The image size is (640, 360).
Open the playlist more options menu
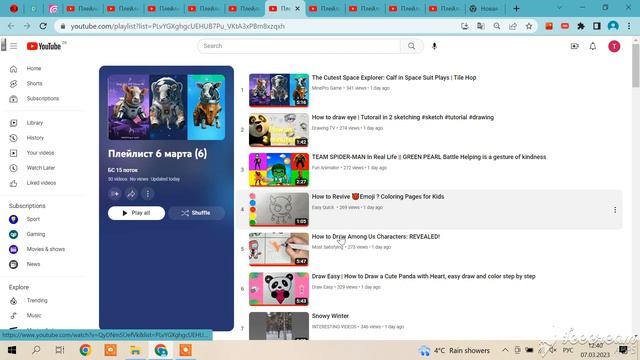[x=148, y=194]
